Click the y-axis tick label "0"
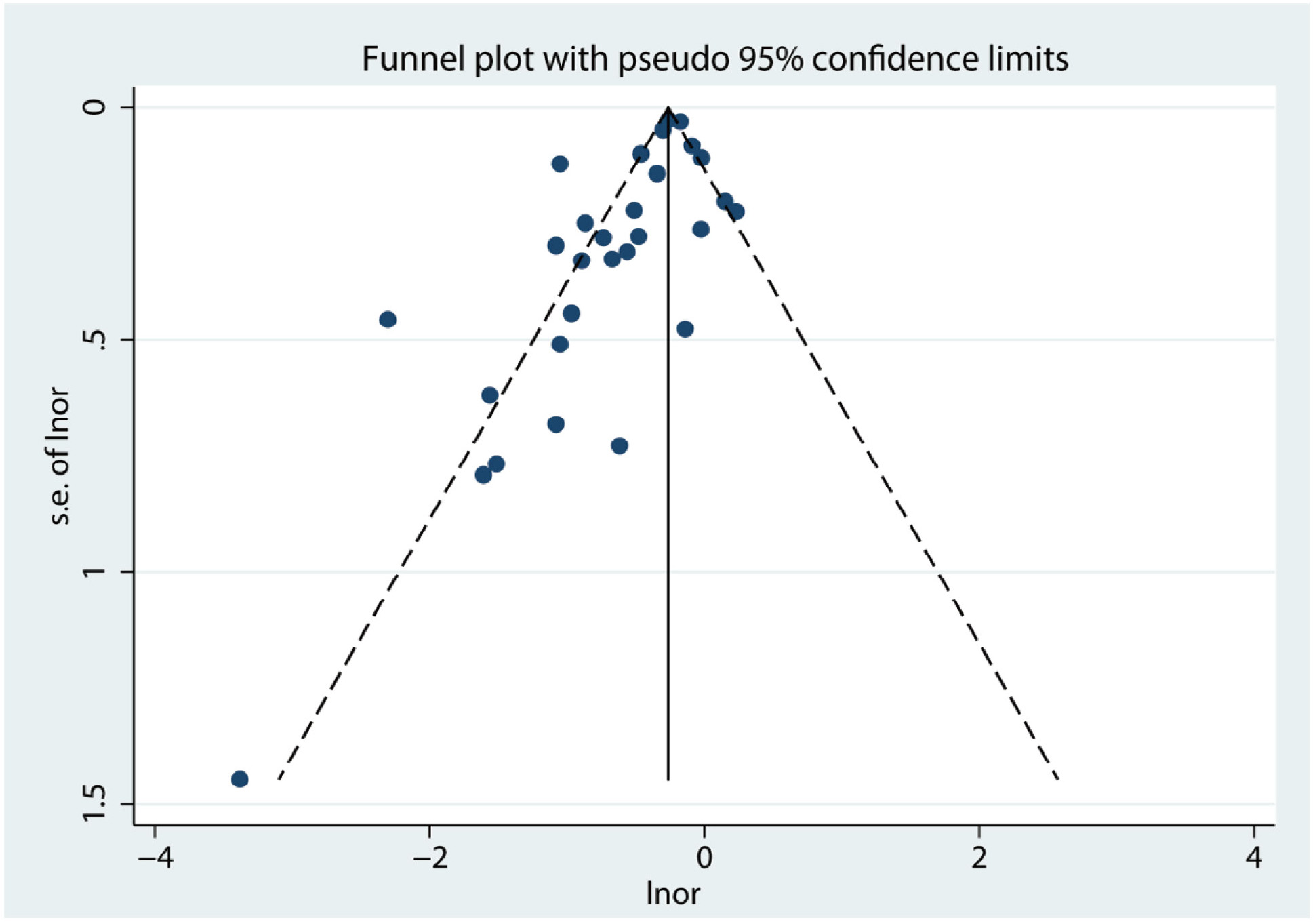 coord(96,107)
